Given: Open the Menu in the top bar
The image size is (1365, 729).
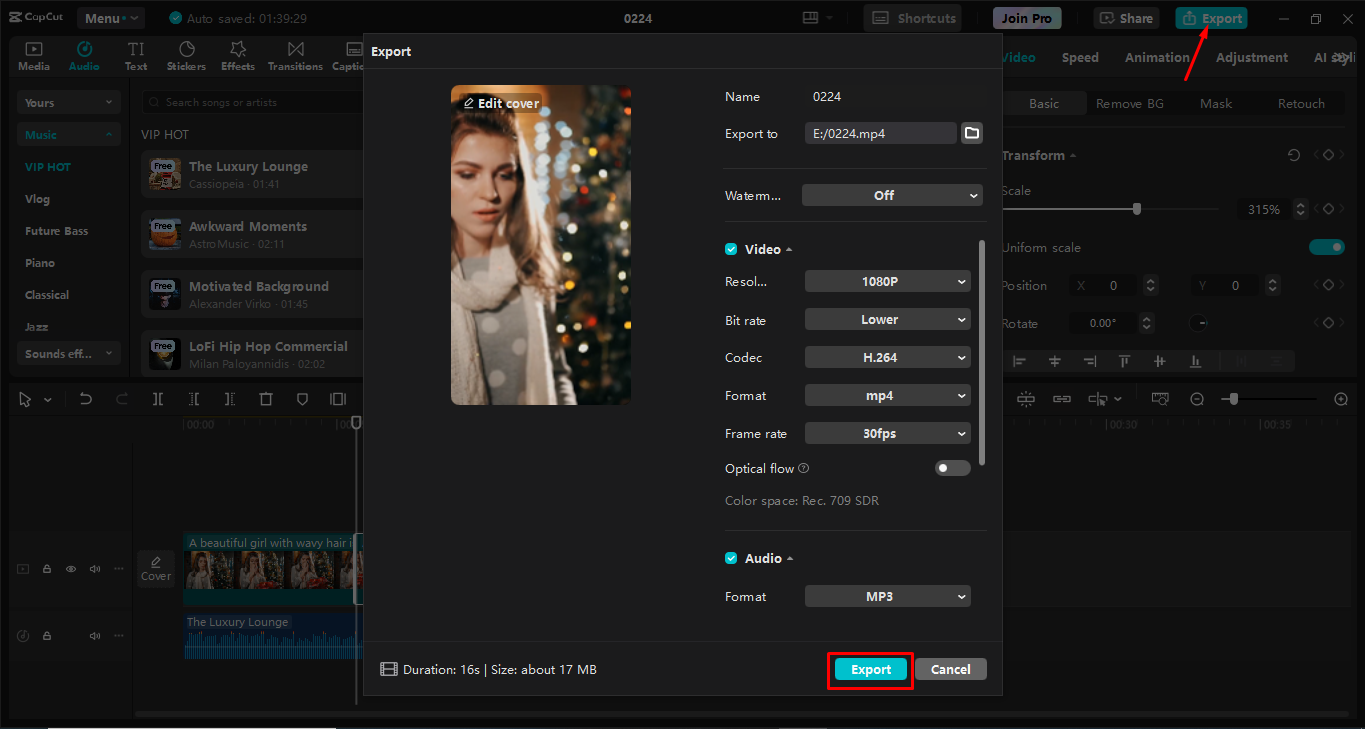Looking at the screenshot, I should 110,17.
